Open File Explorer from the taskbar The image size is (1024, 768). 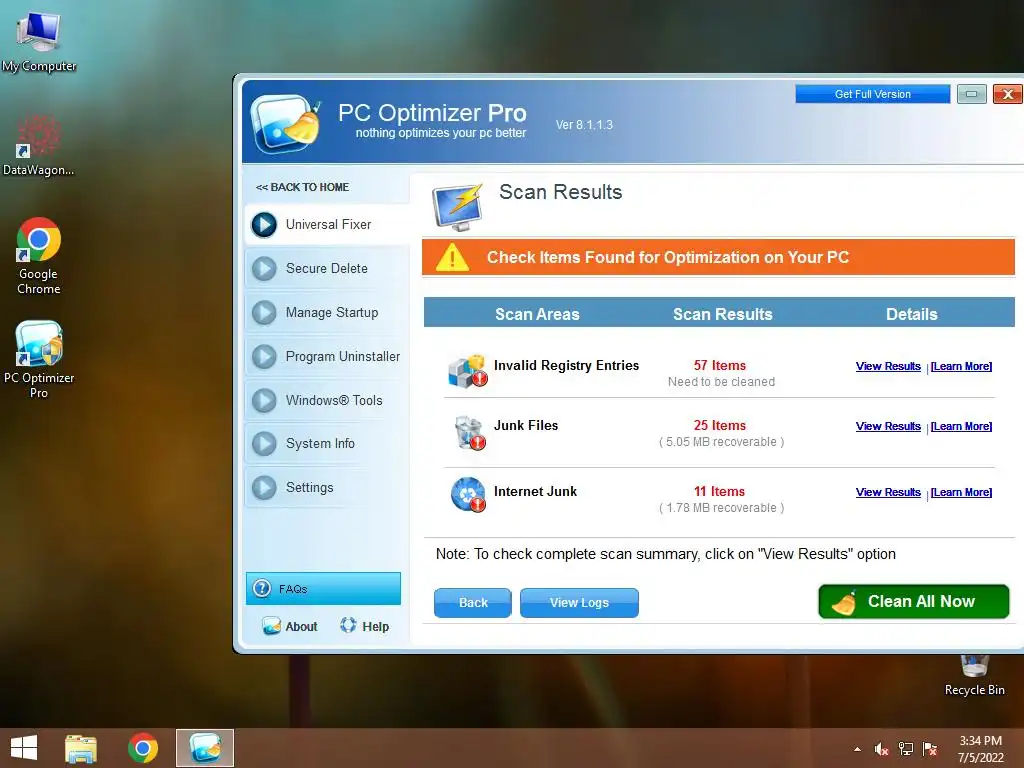click(81, 748)
